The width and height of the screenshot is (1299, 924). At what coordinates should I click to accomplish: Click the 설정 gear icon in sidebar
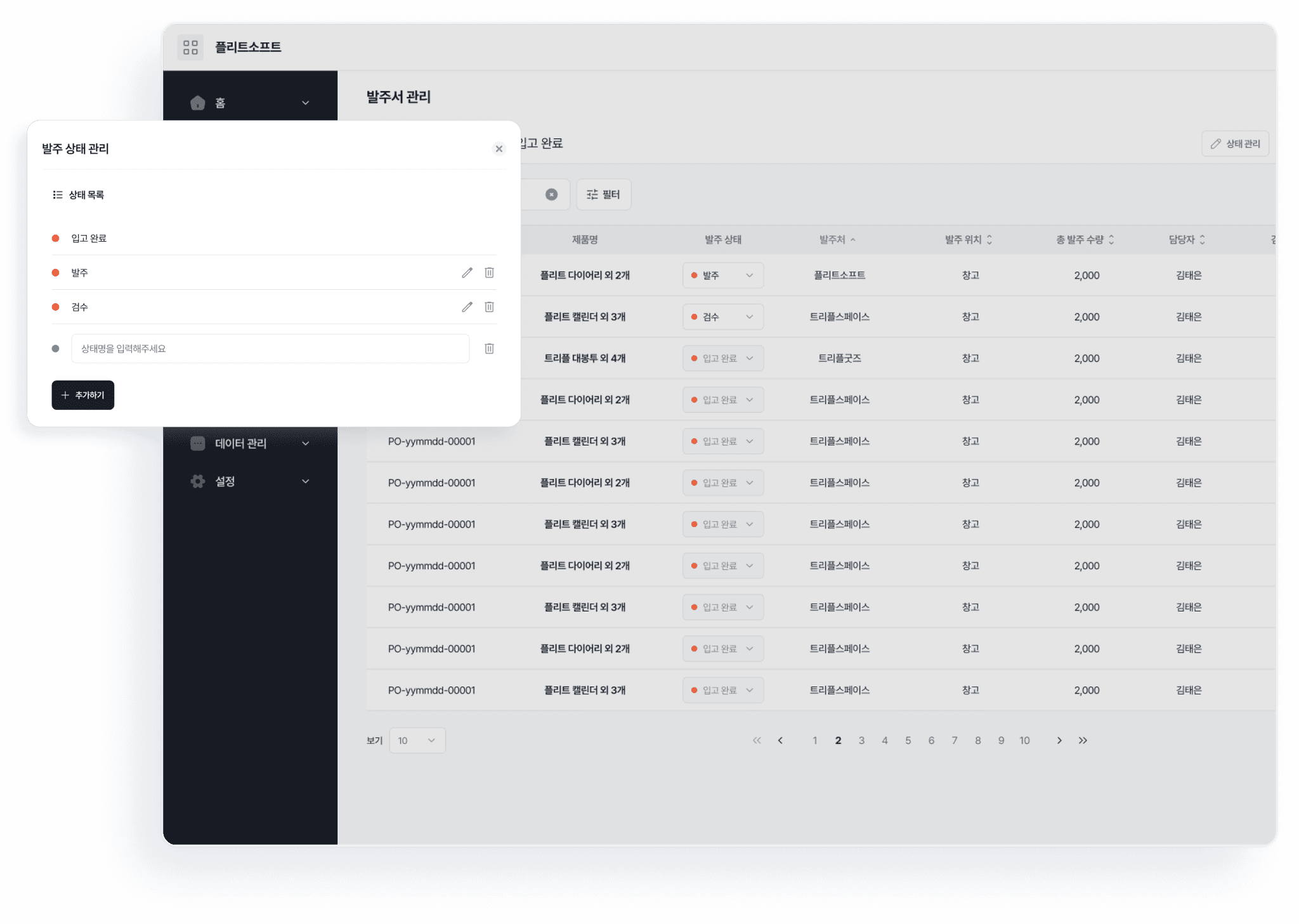[x=198, y=481]
